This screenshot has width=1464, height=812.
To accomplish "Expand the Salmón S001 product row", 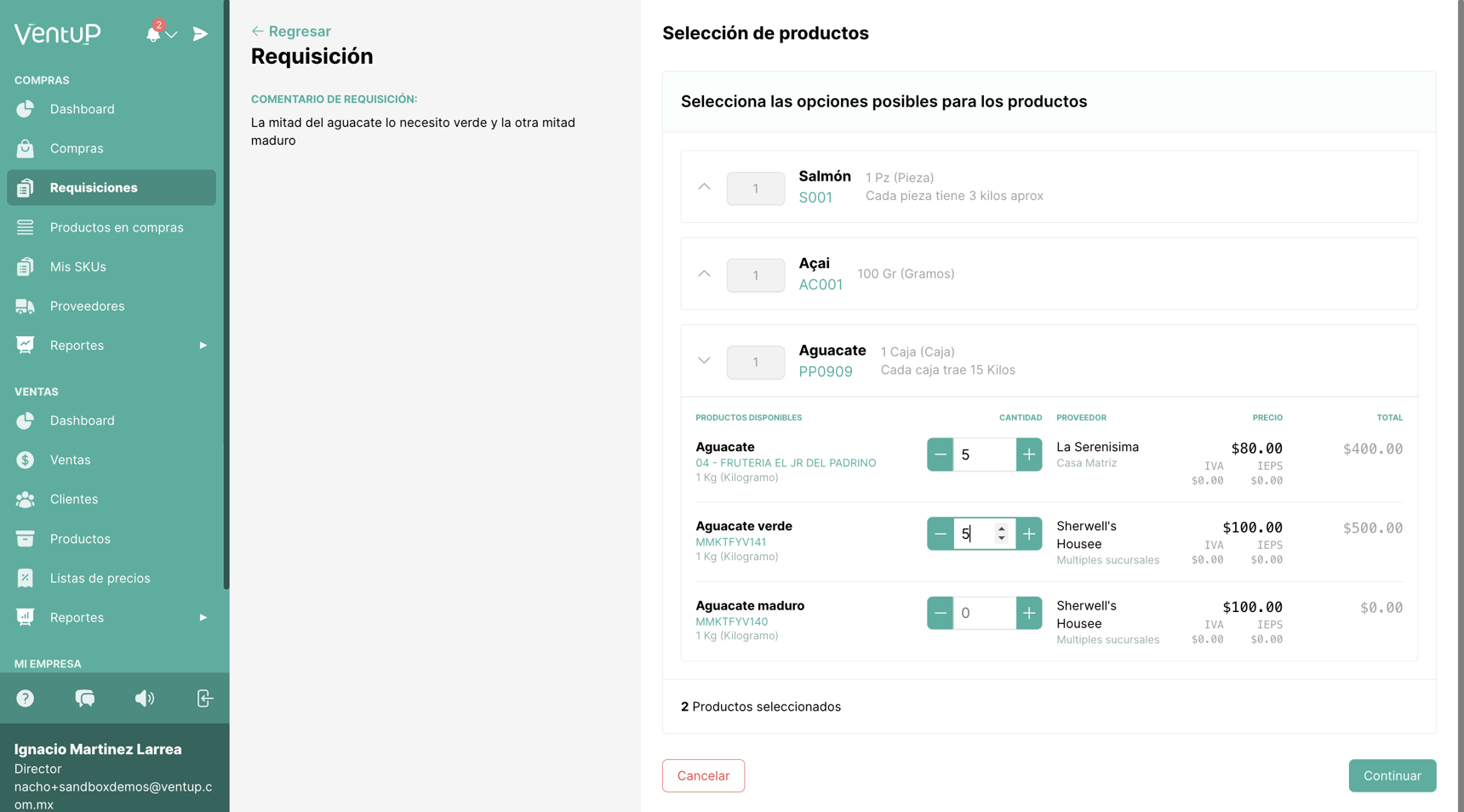I will point(704,186).
